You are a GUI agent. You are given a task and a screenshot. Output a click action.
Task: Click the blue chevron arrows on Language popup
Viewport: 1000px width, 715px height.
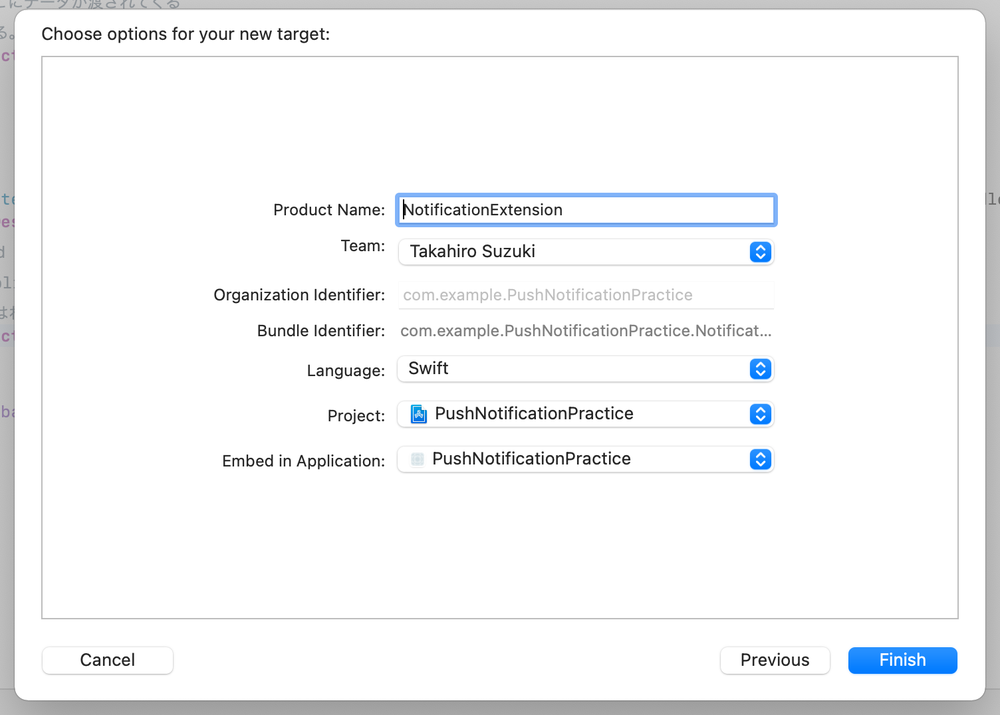click(760, 369)
